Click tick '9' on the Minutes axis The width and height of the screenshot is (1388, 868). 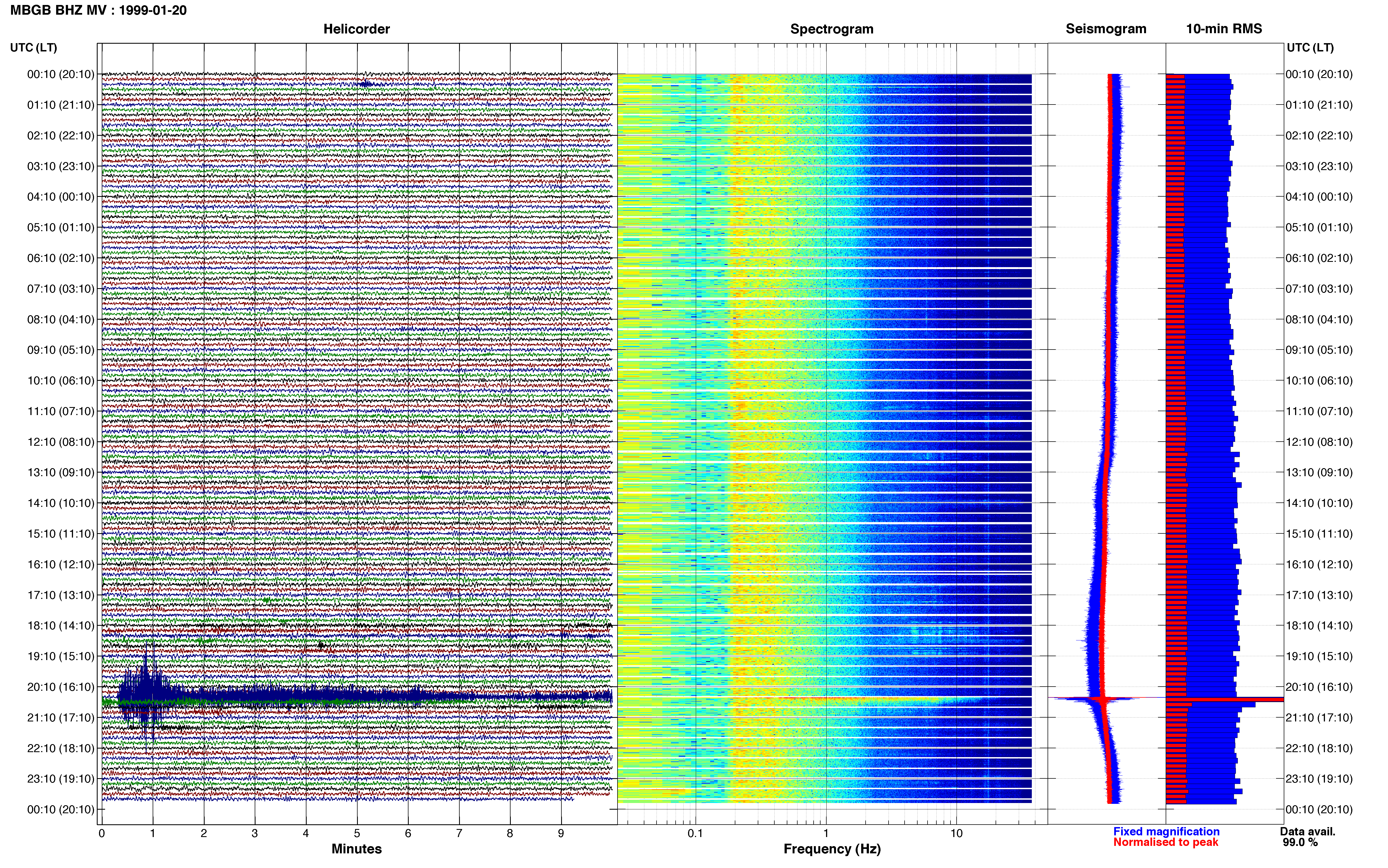[561, 833]
